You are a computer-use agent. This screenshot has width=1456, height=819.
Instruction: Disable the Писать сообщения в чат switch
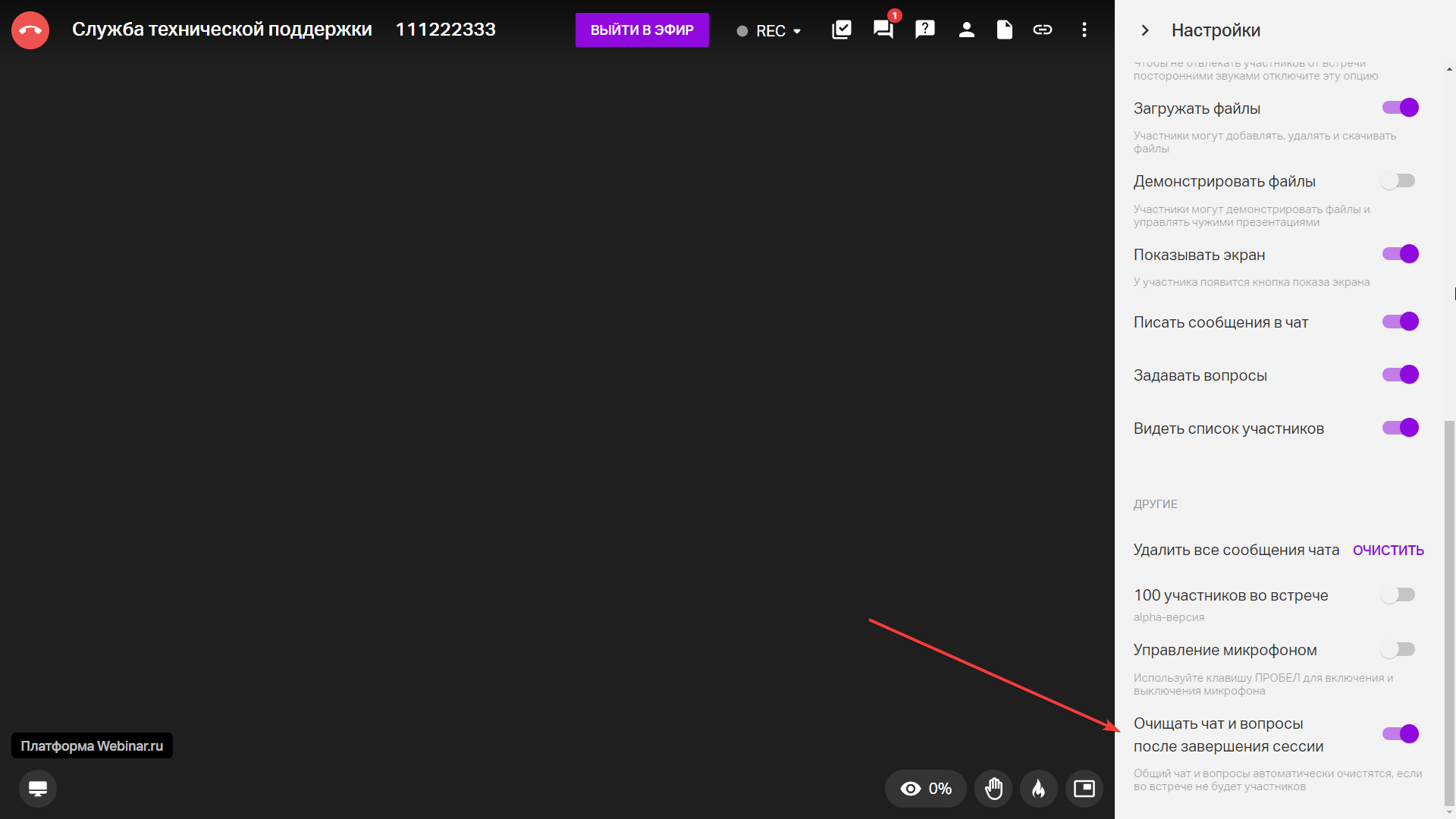point(1400,322)
